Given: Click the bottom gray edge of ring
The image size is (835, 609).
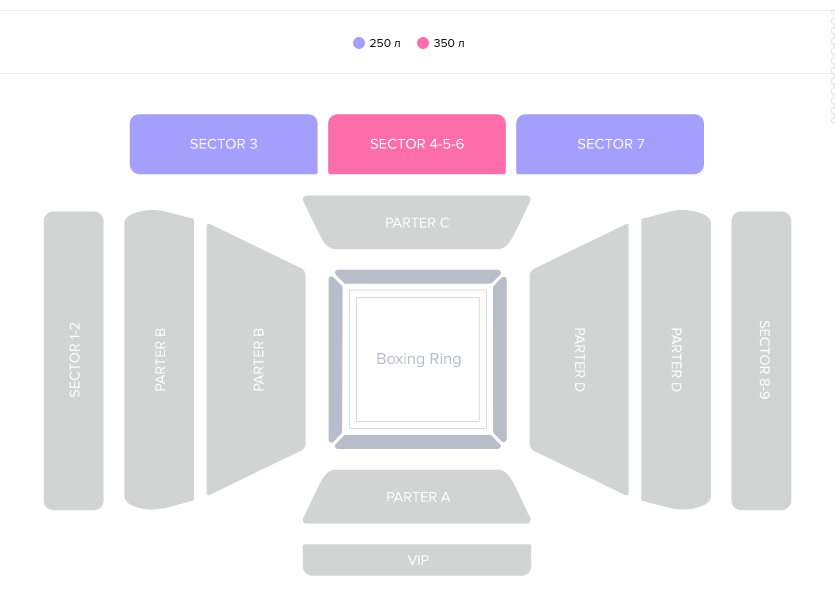Looking at the screenshot, I should pyautogui.click(x=418, y=442).
